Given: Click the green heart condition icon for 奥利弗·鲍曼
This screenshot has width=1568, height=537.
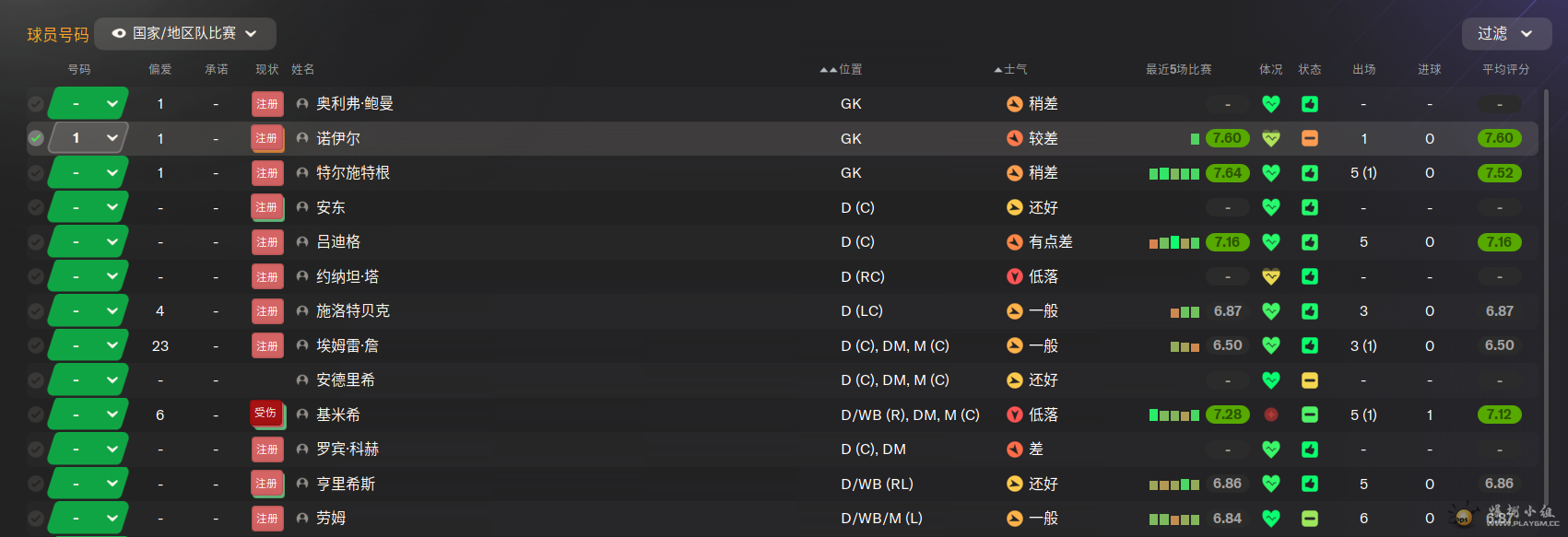Looking at the screenshot, I should [1271, 104].
